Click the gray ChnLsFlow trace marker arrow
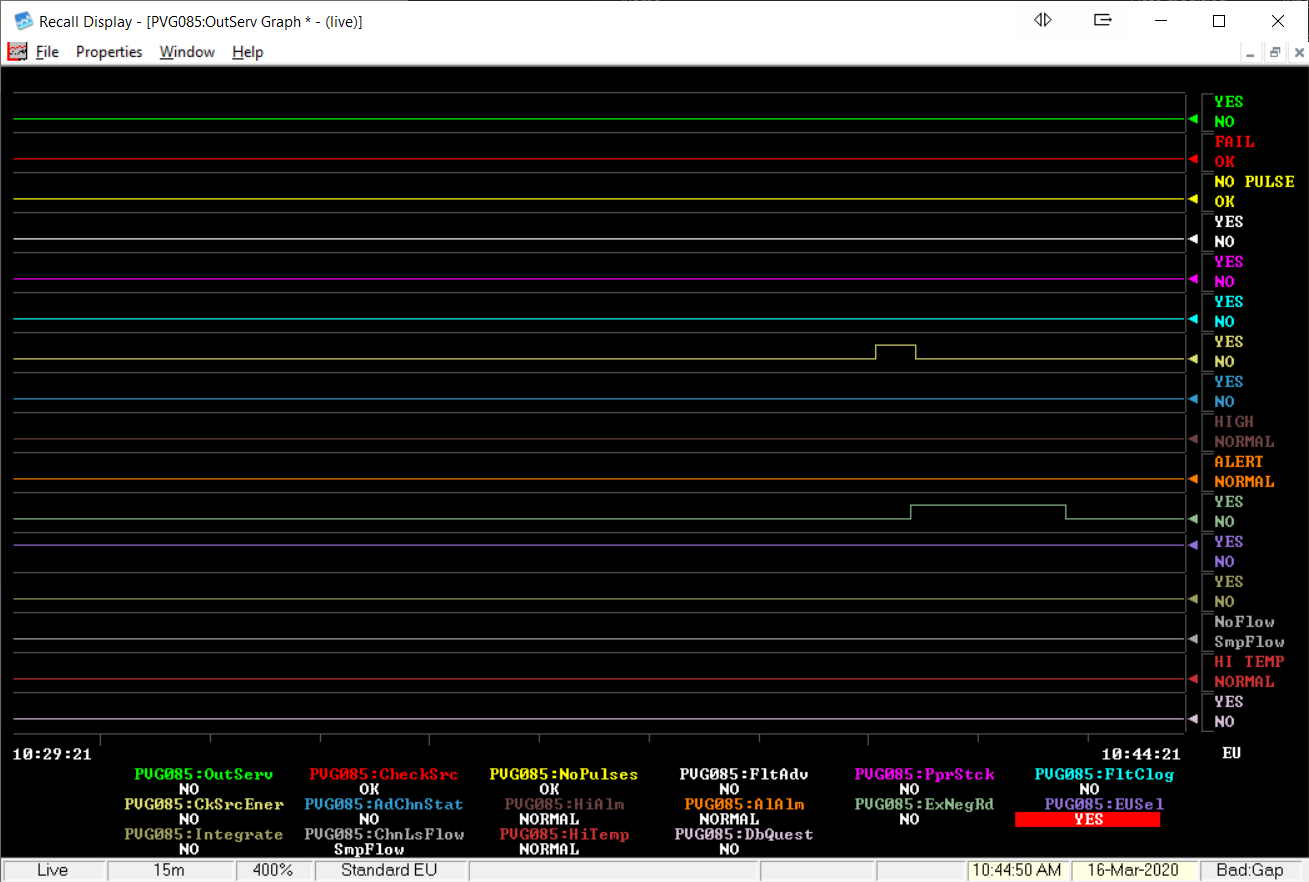Viewport: 1309px width, 882px height. (1193, 639)
